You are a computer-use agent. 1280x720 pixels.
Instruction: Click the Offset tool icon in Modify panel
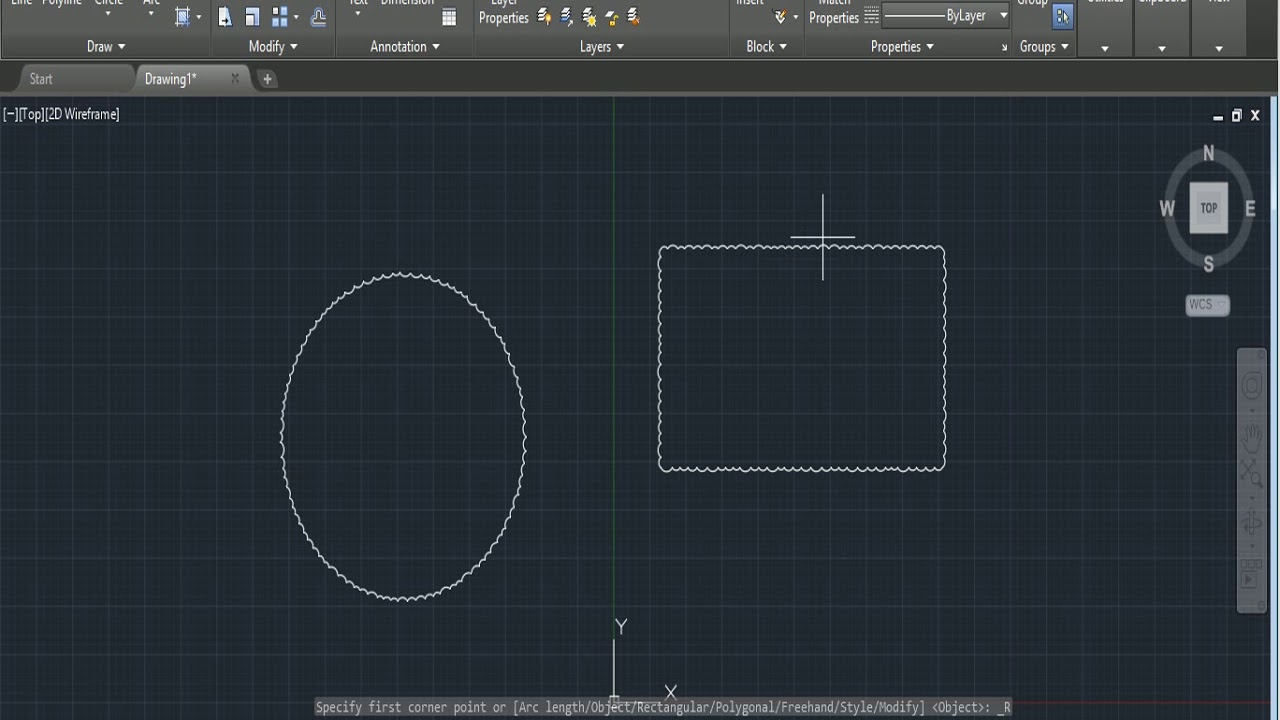pos(318,17)
